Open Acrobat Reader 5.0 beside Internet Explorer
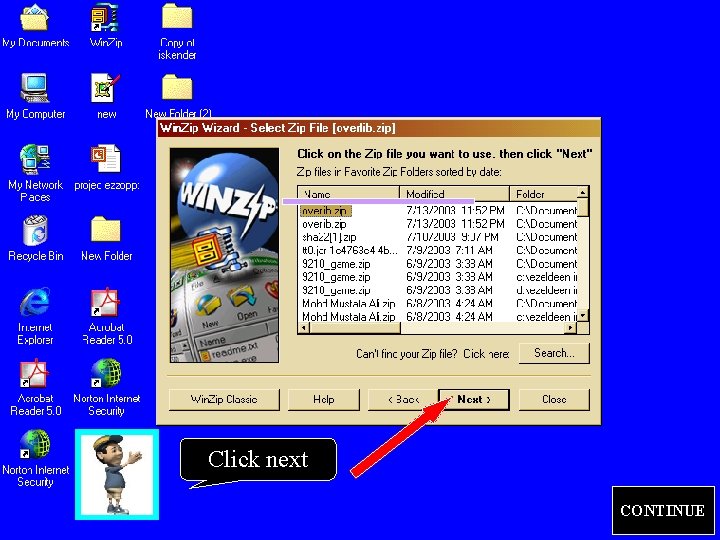This screenshot has width=720, height=540. (107, 316)
